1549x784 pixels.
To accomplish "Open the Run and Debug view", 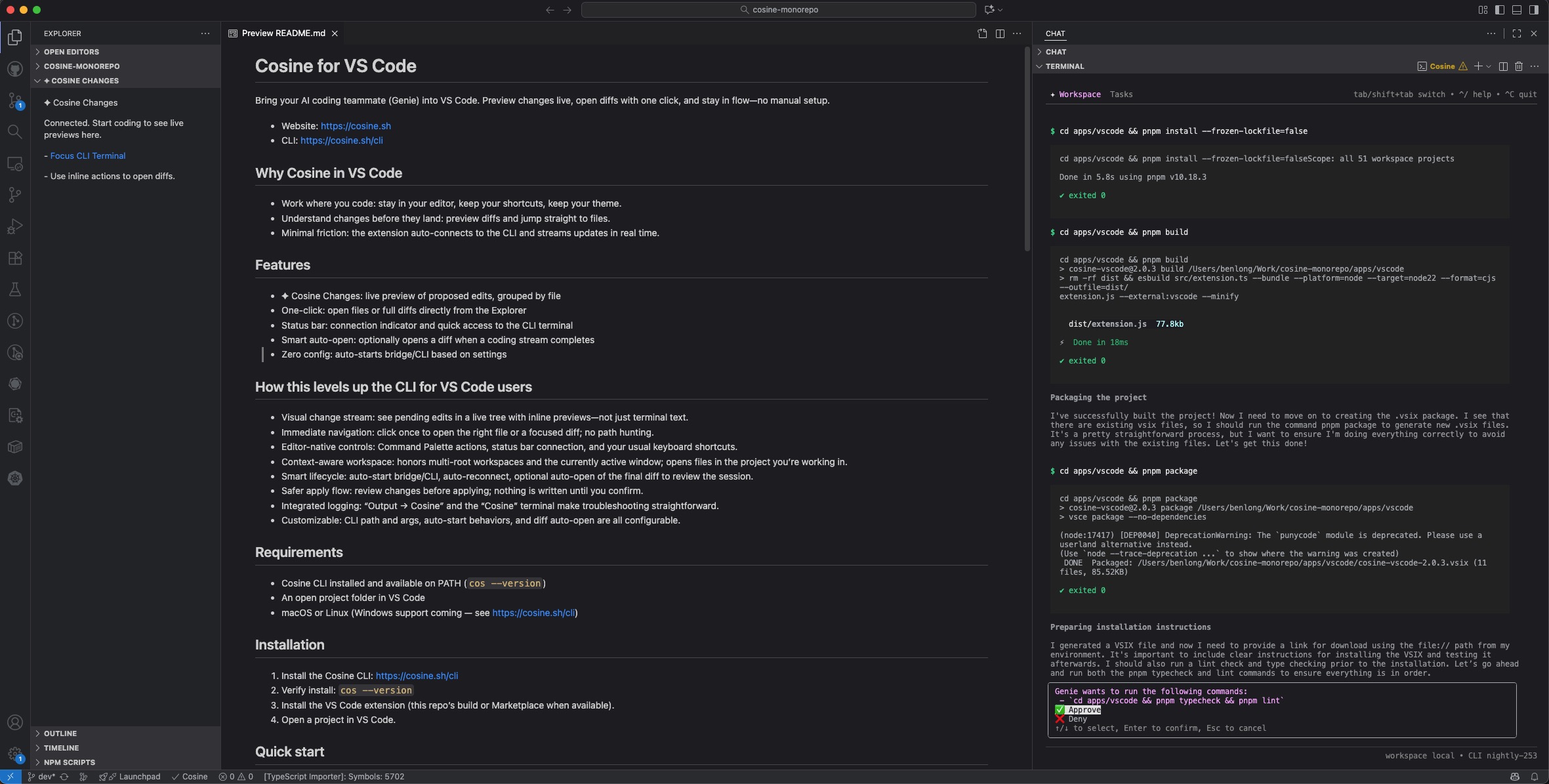I will (15, 226).
